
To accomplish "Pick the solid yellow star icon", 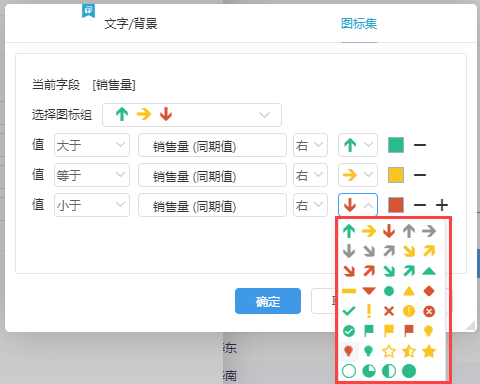I will point(429,351).
